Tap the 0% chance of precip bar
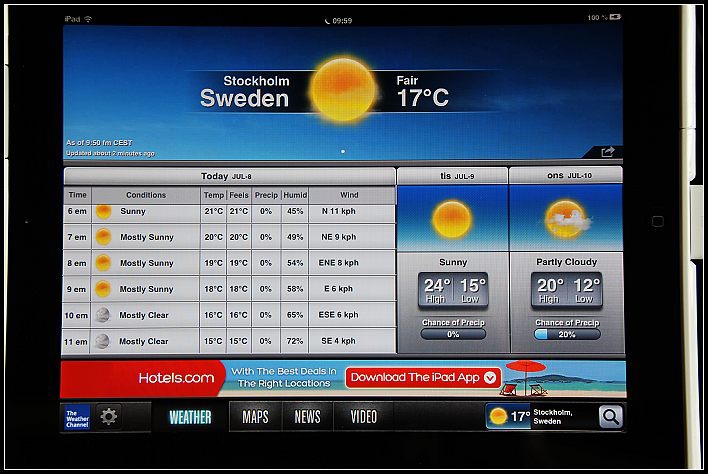The width and height of the screenshot is (708, 474). point(453,335)
